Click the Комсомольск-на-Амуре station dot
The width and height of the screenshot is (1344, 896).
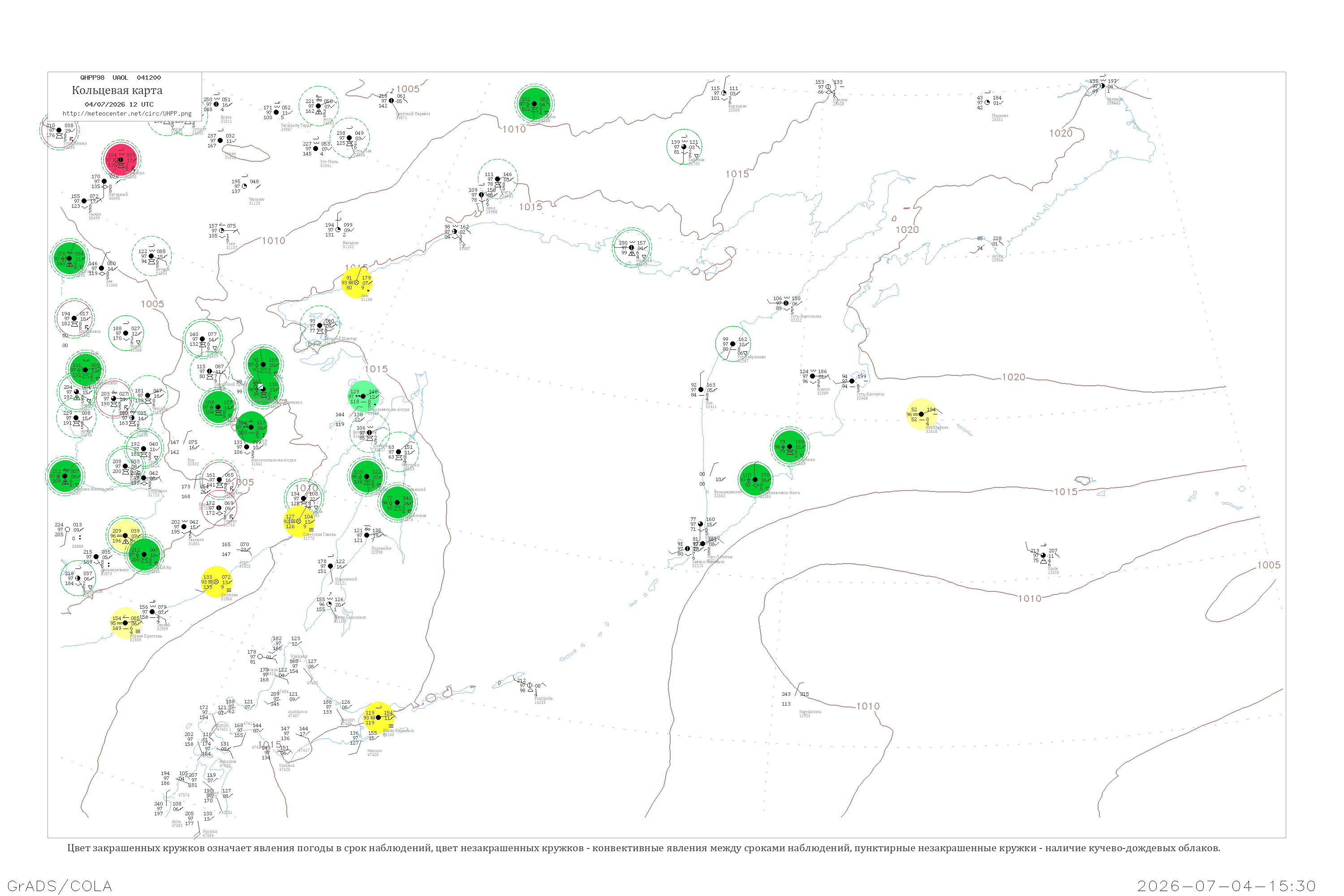(x=247, y=447)
